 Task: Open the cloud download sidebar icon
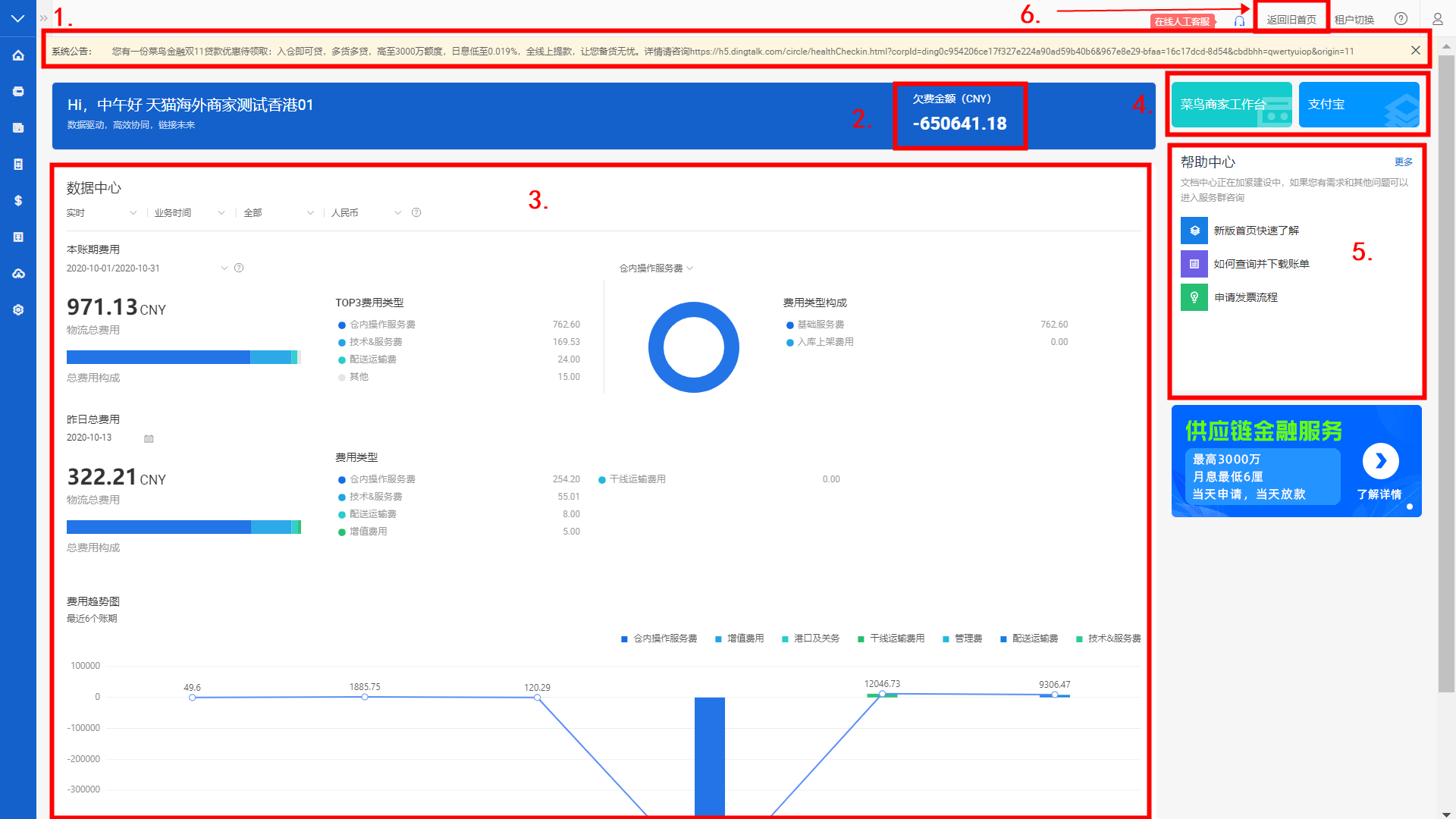tap(18, 274)
